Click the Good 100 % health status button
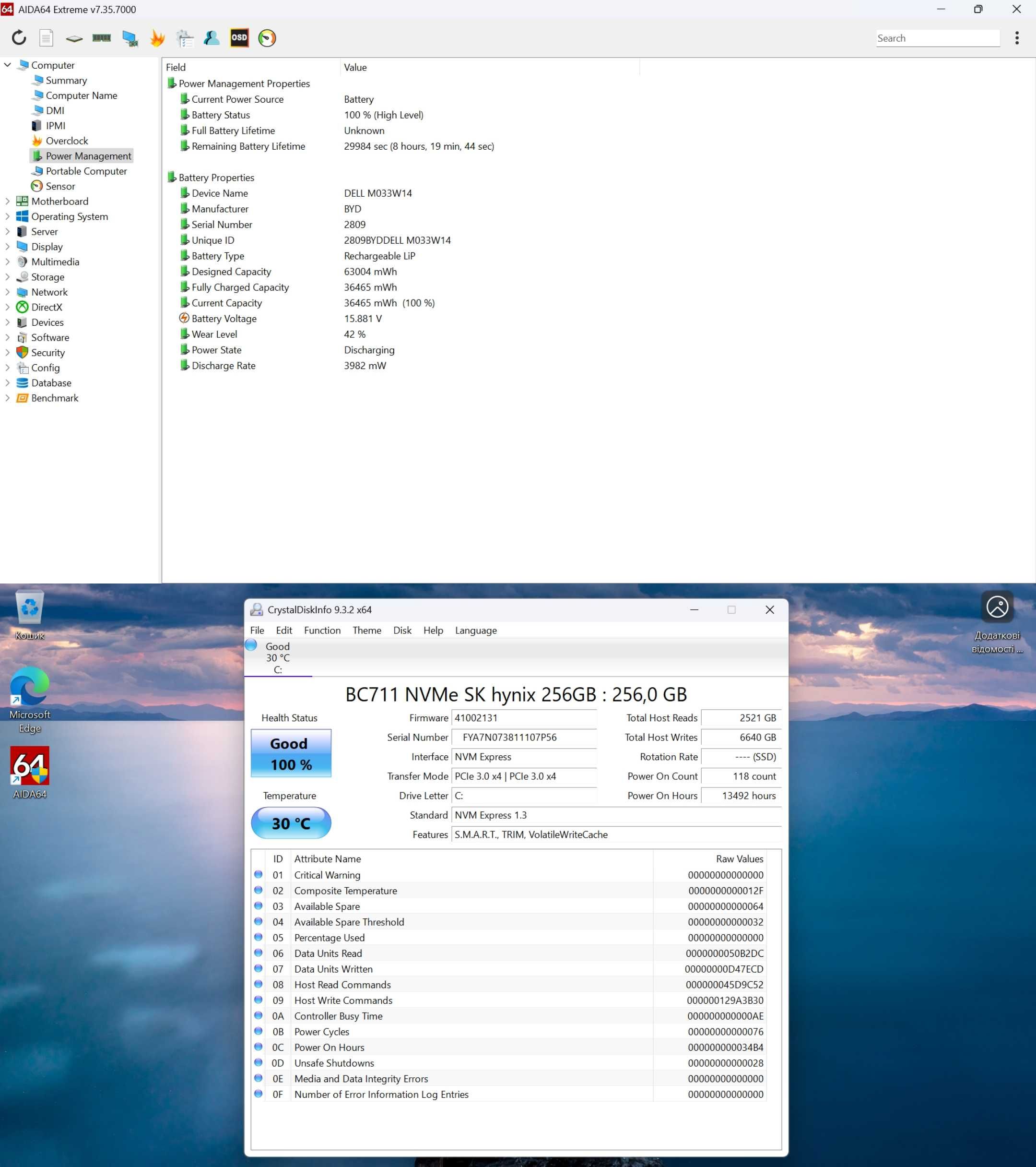 pos(291,753)
